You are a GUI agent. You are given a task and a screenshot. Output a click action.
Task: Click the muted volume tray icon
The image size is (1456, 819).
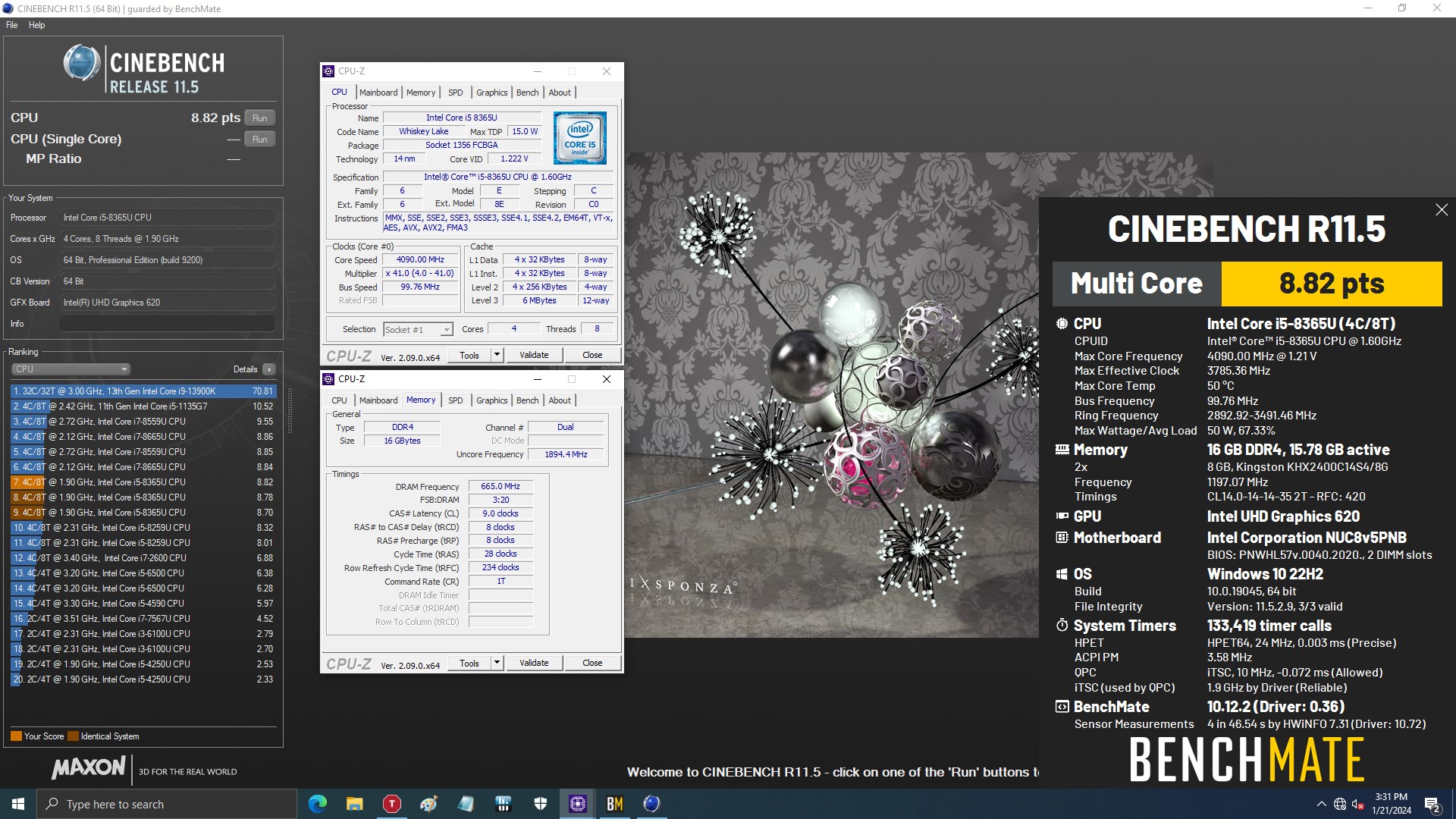[1357, 804]
